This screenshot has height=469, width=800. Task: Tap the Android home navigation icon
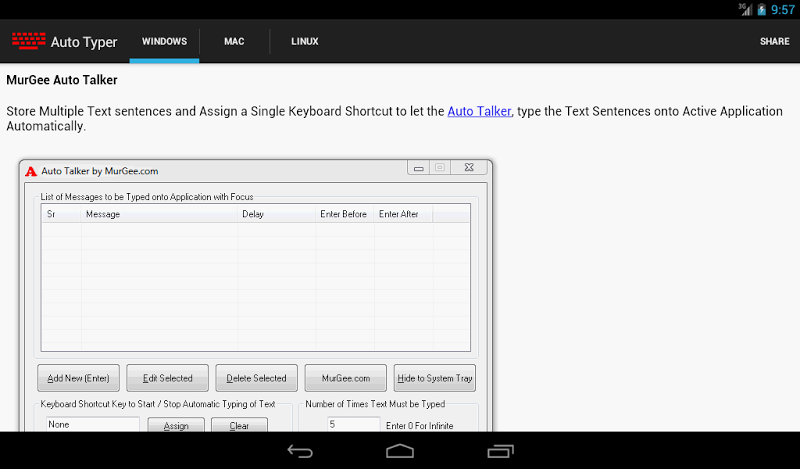(x=400, y=451)
